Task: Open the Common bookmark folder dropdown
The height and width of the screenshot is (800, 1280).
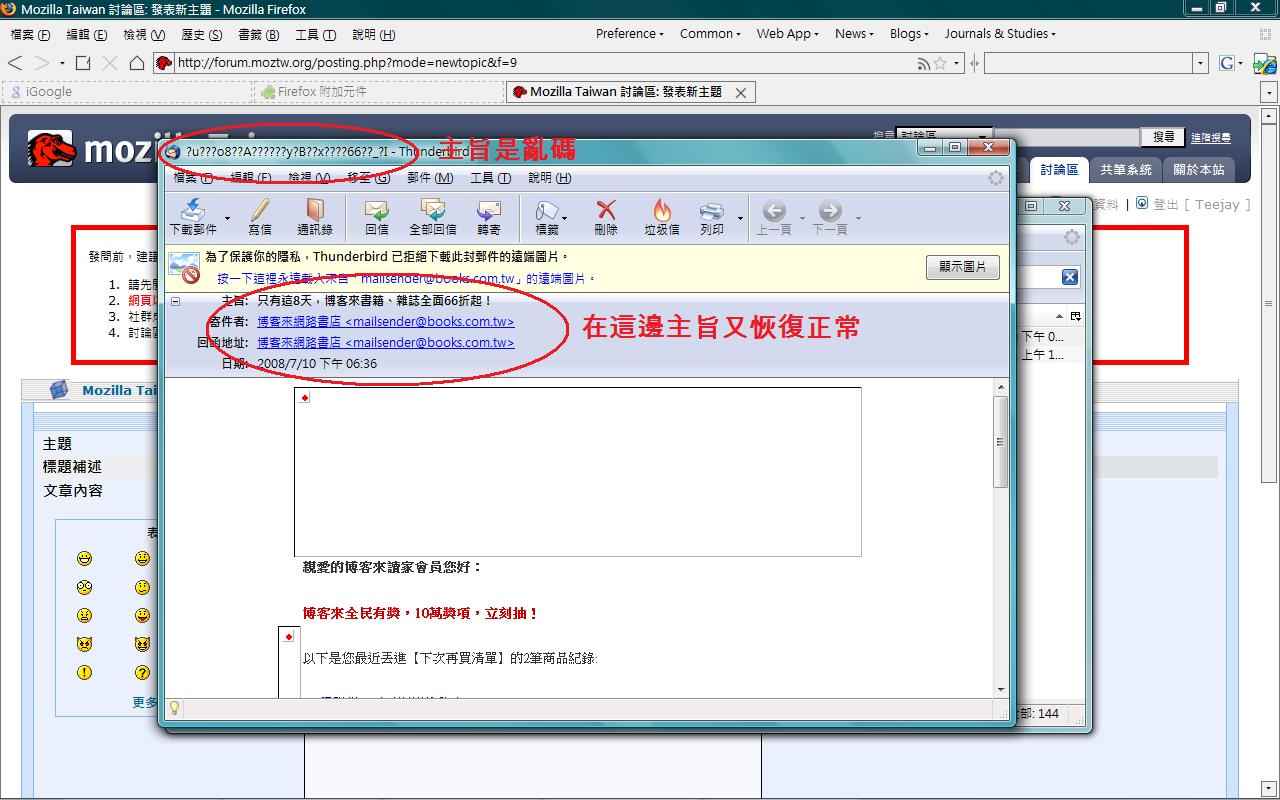Action: (x=710, y=33)
